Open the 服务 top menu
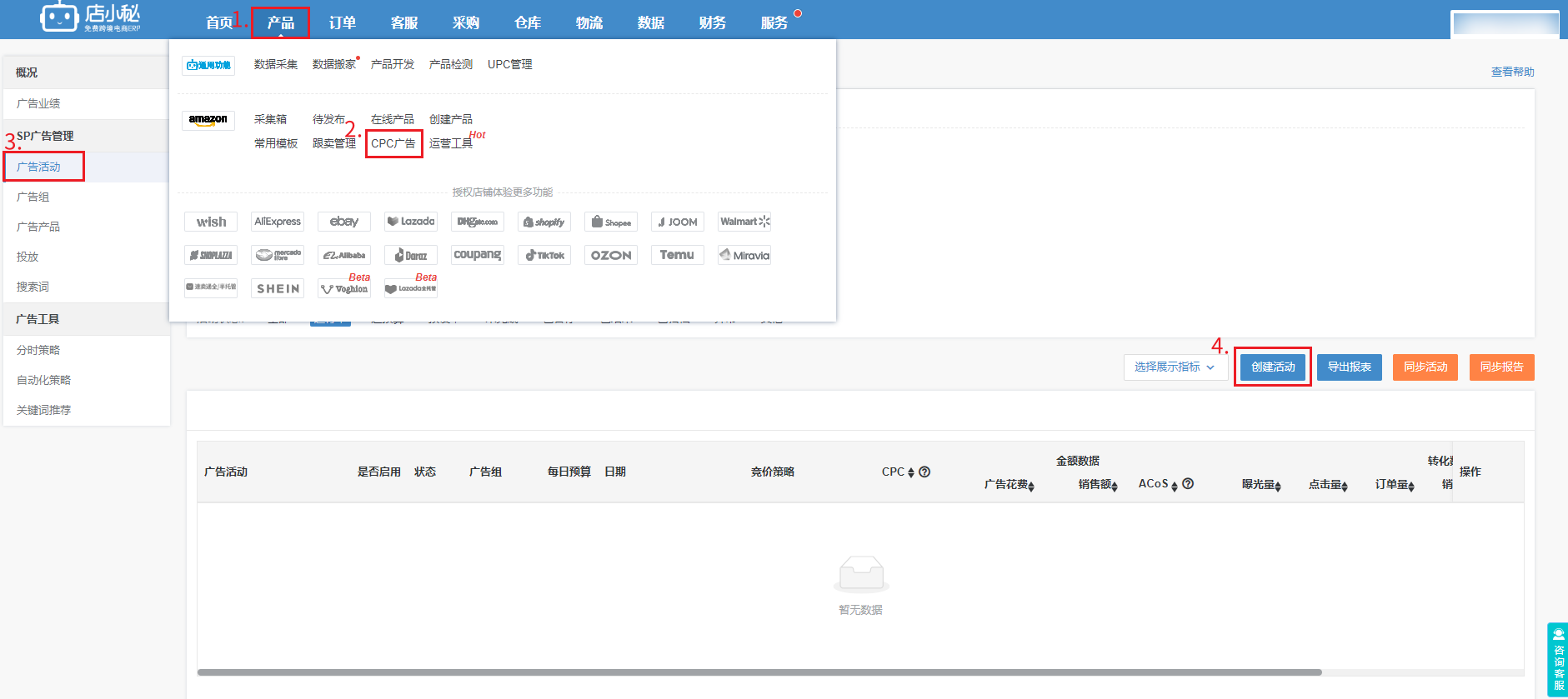1568x699 pixels. pos(774,22)
